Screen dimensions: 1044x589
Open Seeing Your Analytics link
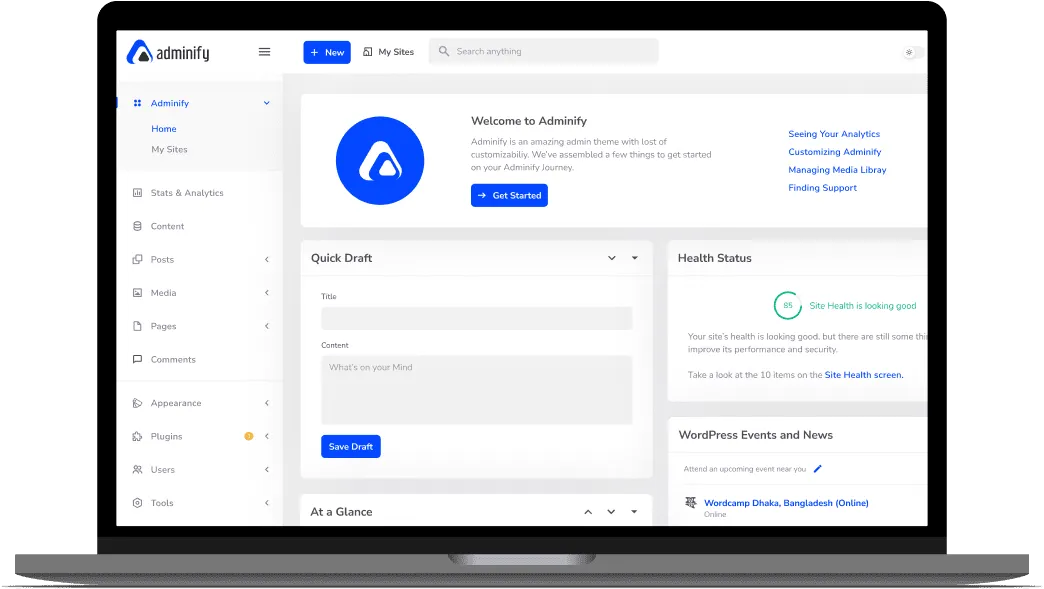coord(834,134)
